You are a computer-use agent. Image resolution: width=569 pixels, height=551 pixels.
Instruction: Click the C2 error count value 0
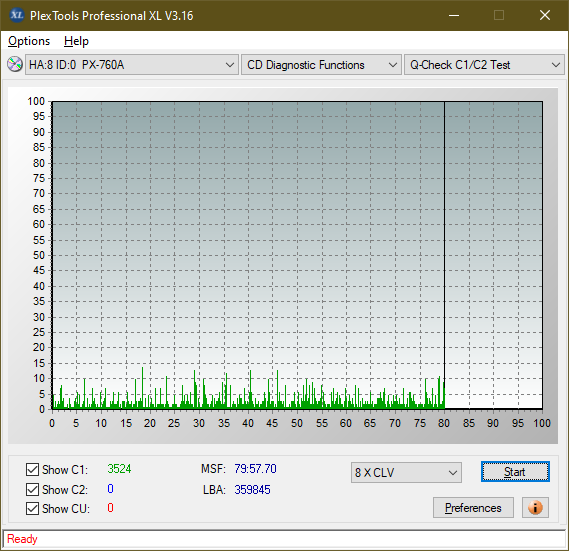pyautogui.click(x=110, y=489)
